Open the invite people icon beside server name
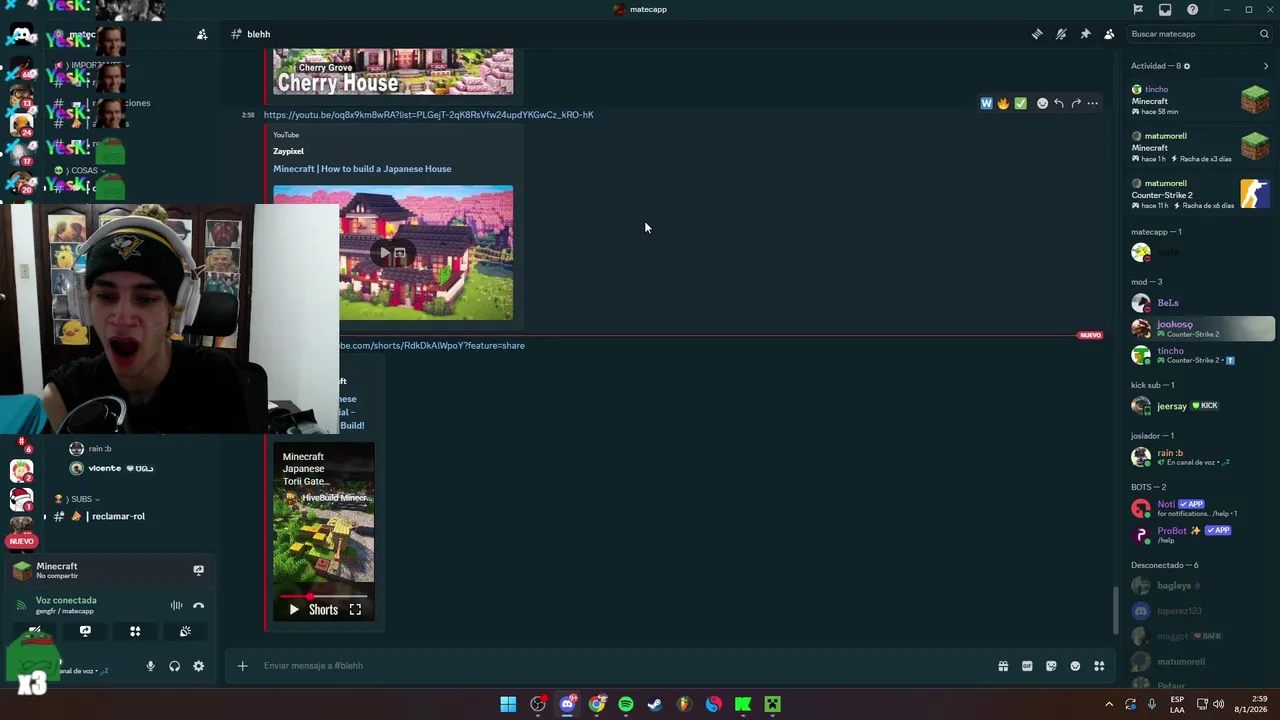 tap(202, 34)
